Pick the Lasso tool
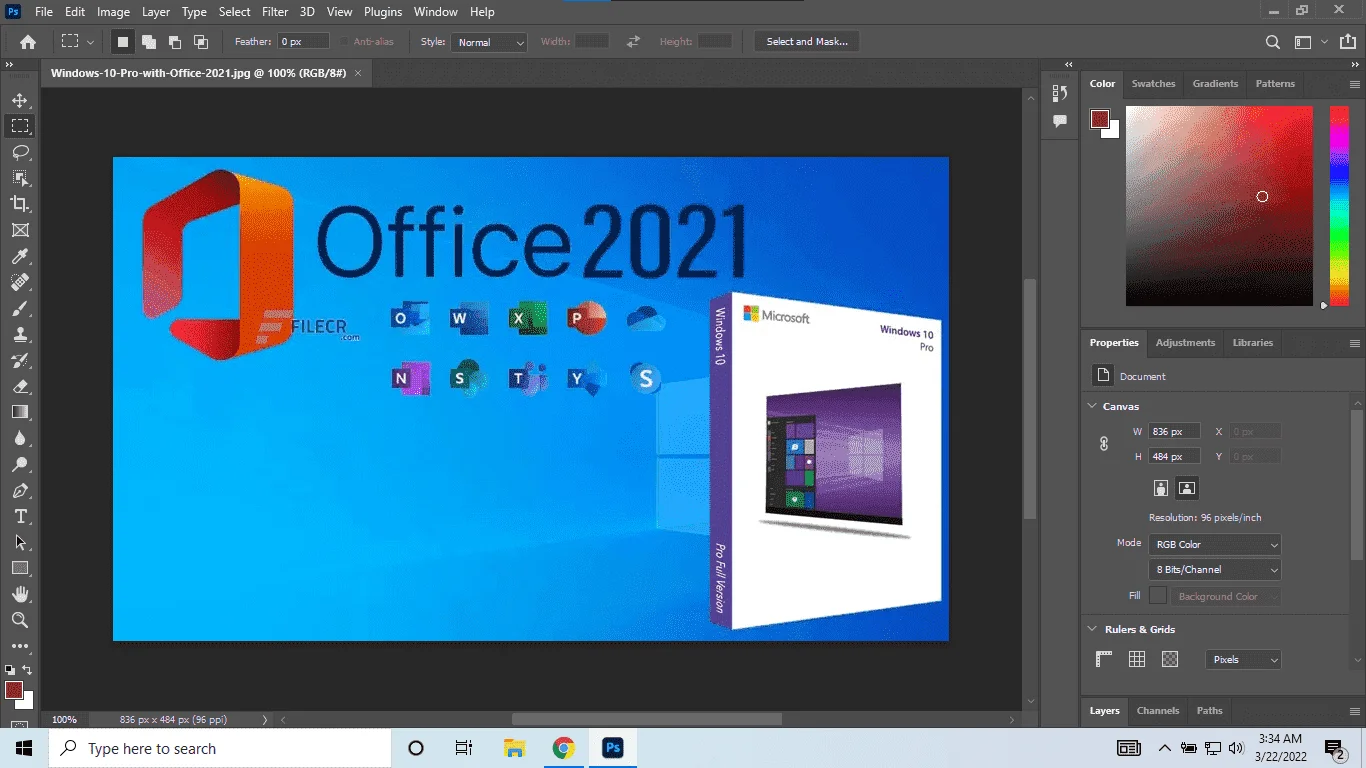Screen dimensions: 1366x768 click(x=20, y=152)
